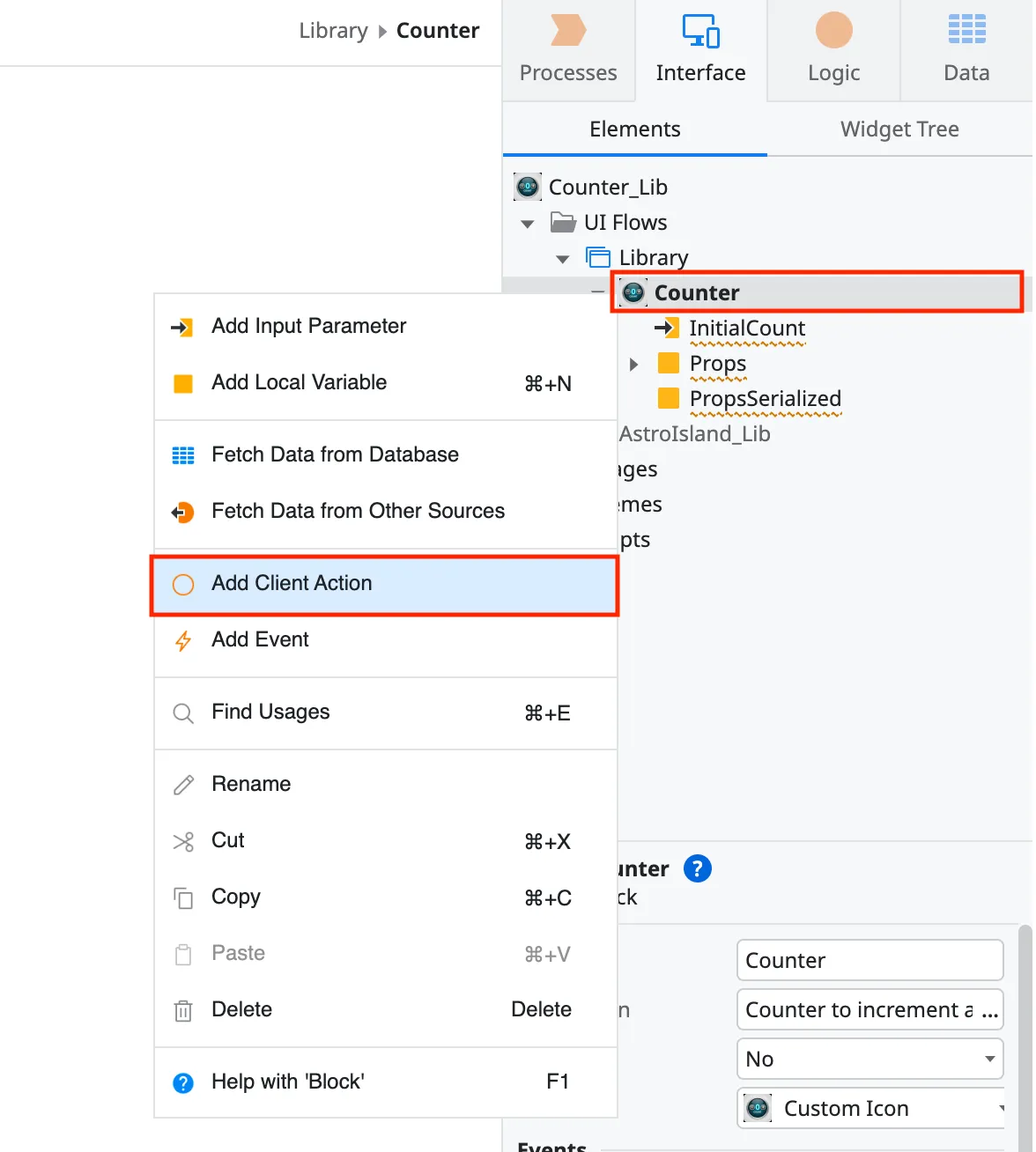Expand the Props variable node
Viewport: 1036px width, 1152px height.
pyautogui.click(x=634, y=364)
